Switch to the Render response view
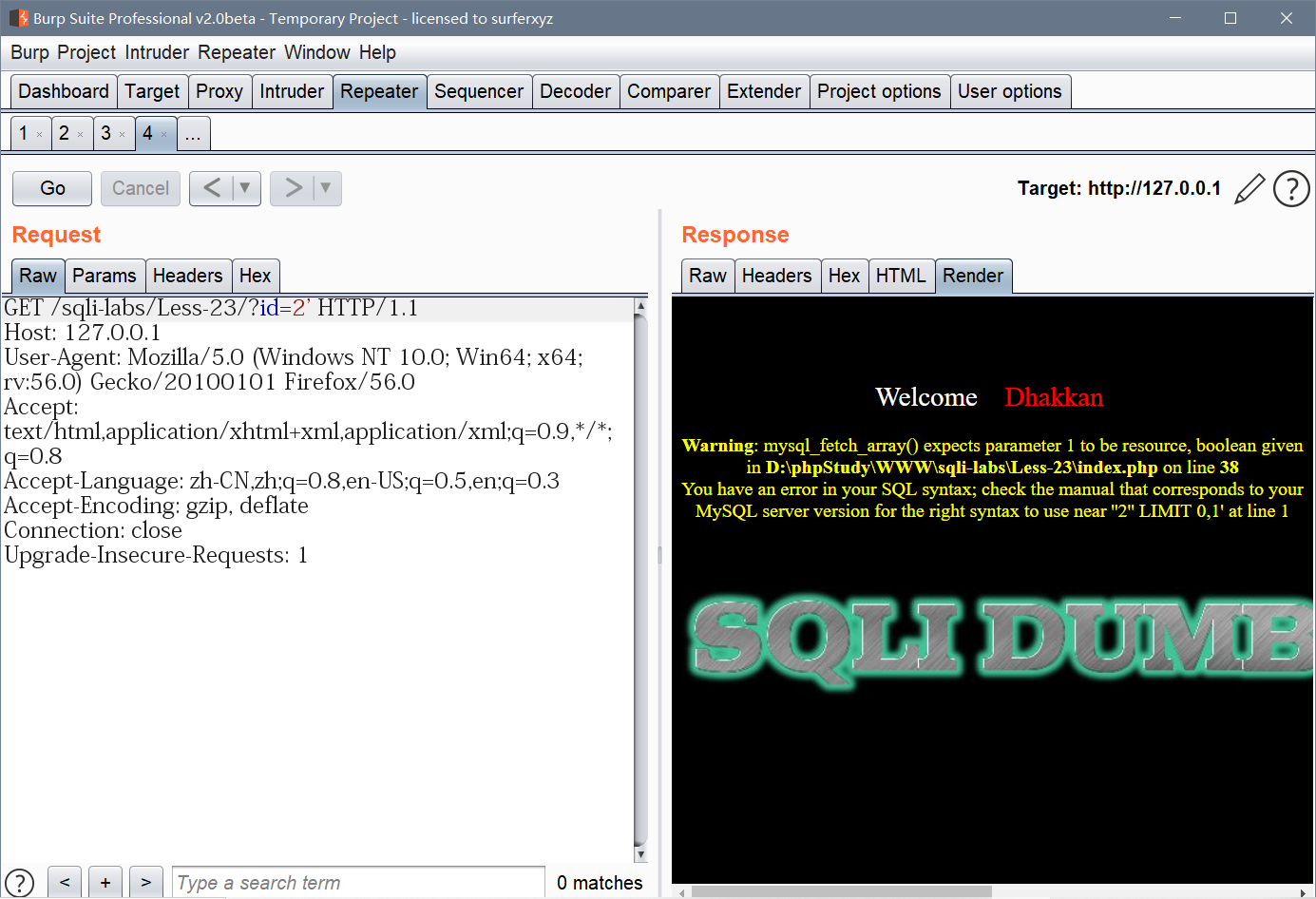 pyautogui.click(x=974, y=276)
